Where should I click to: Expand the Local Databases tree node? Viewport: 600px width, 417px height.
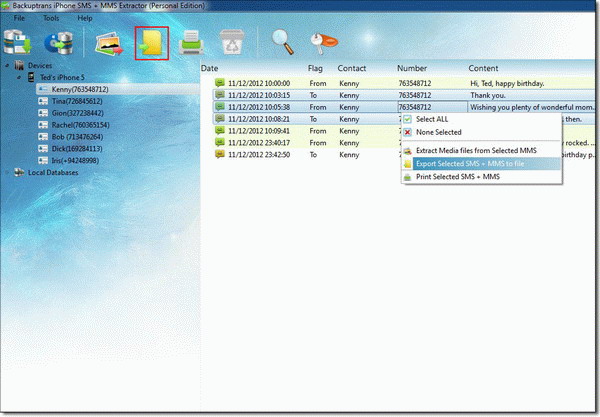pos(7,173)
